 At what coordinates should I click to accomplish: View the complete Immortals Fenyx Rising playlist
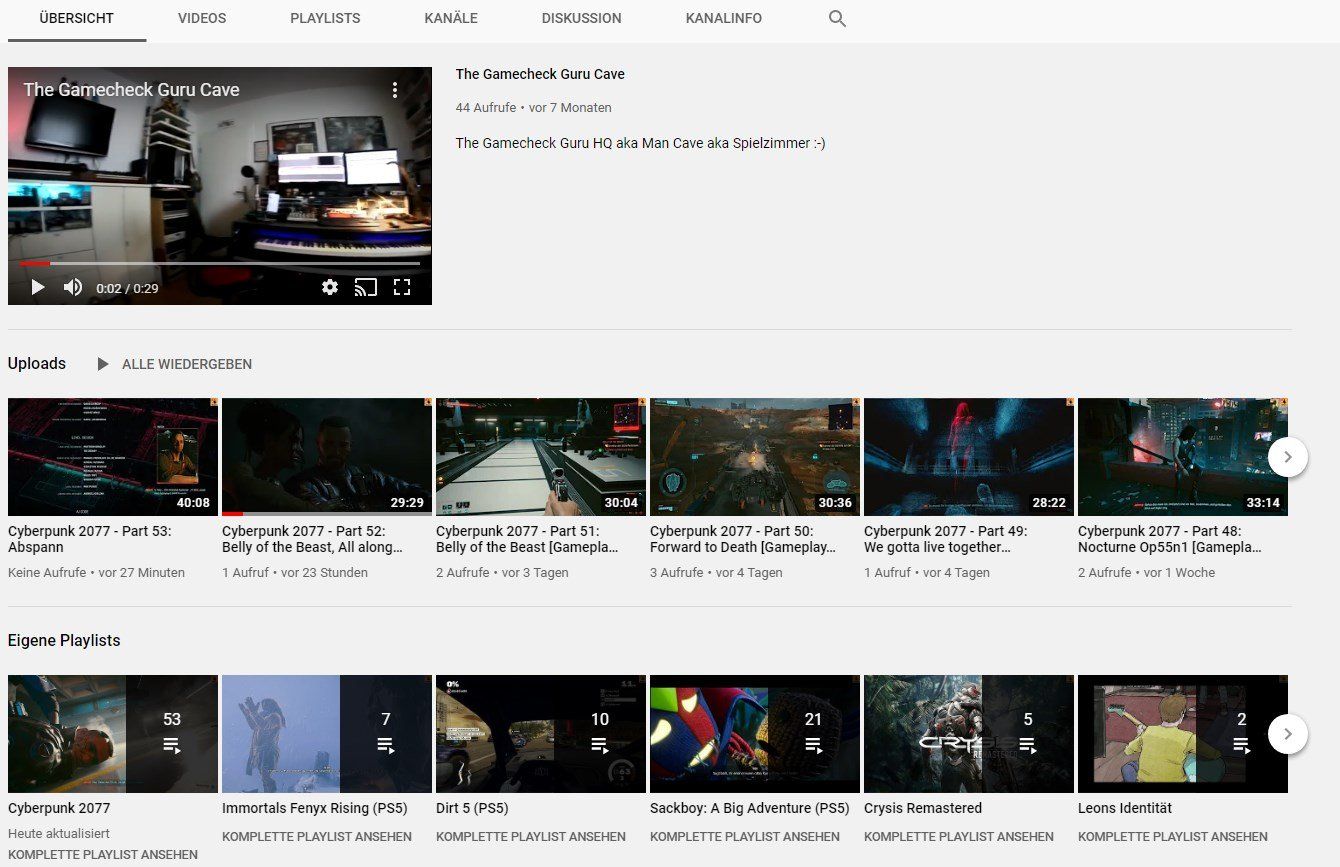tap(317, 837)
